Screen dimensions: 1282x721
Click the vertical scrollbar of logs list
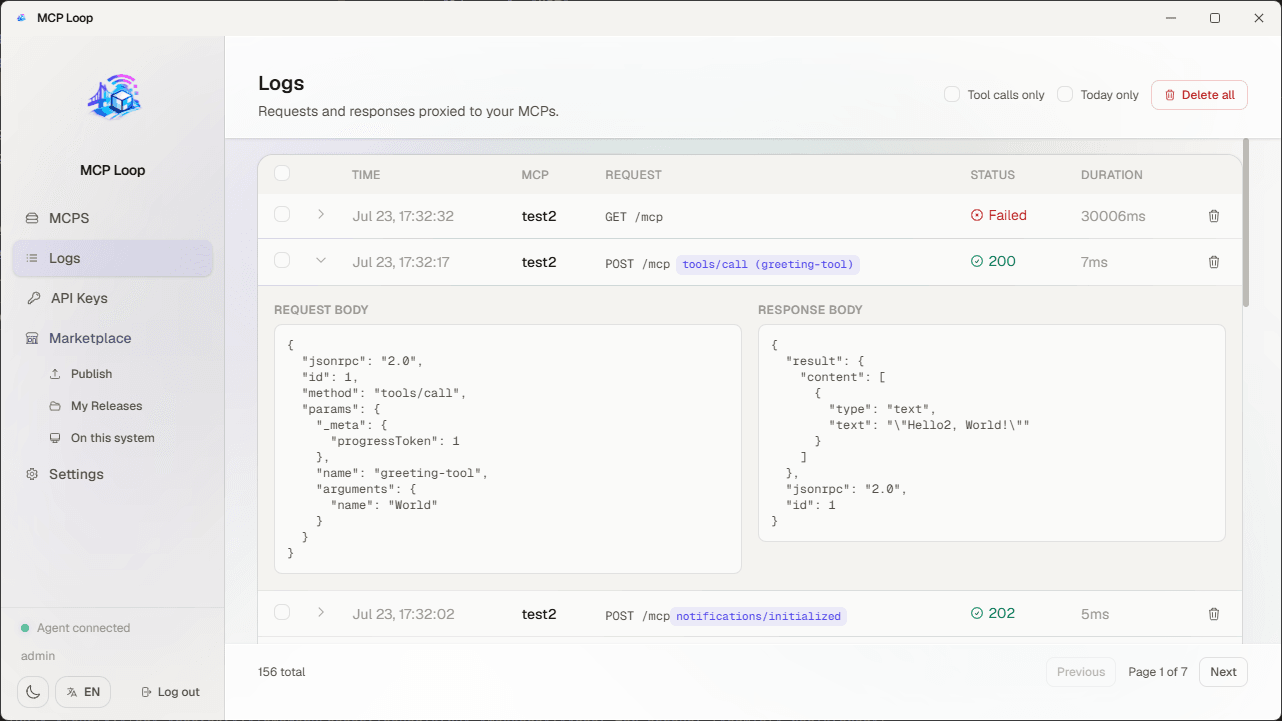click(1245, 222)
